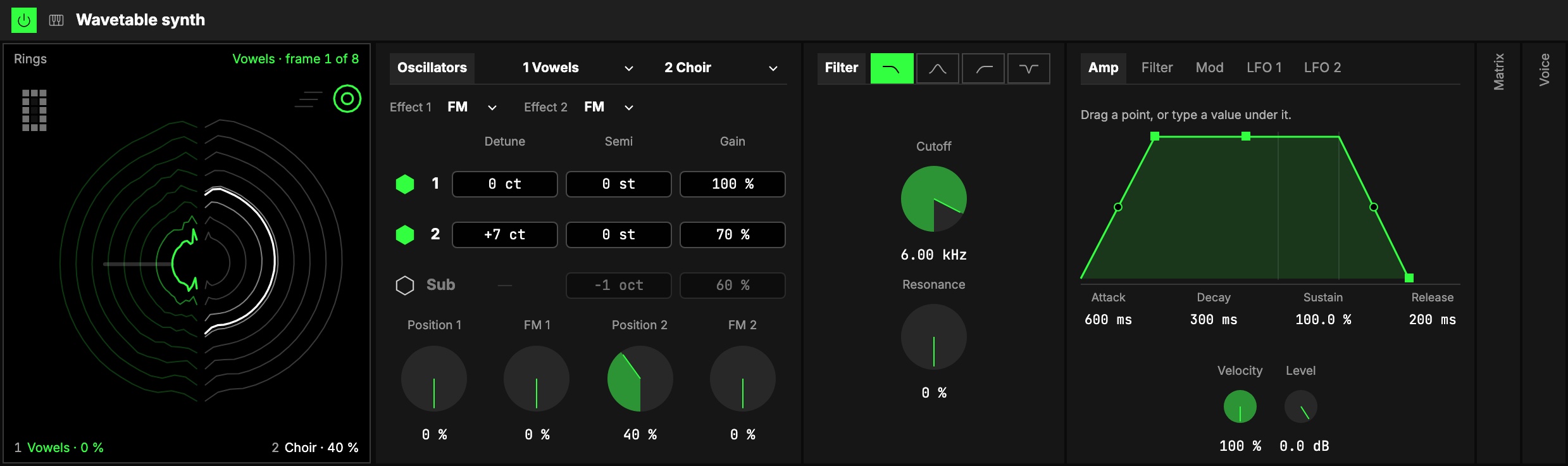This screenshot has width=1568, height=466.
Task: Open the 1 Vowels wavetable dropdown
Action: pos(578,68)
